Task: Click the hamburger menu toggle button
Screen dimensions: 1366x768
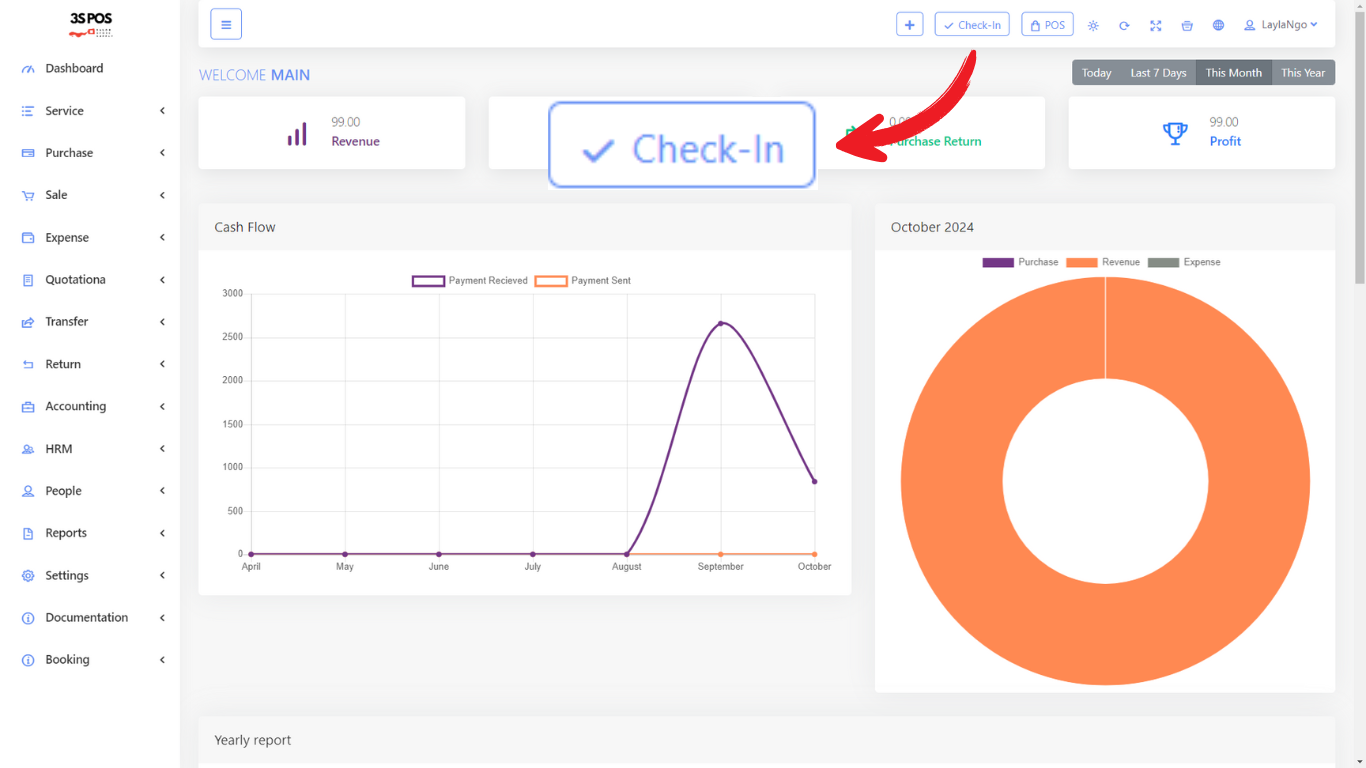Action: [x=226, y=25]
